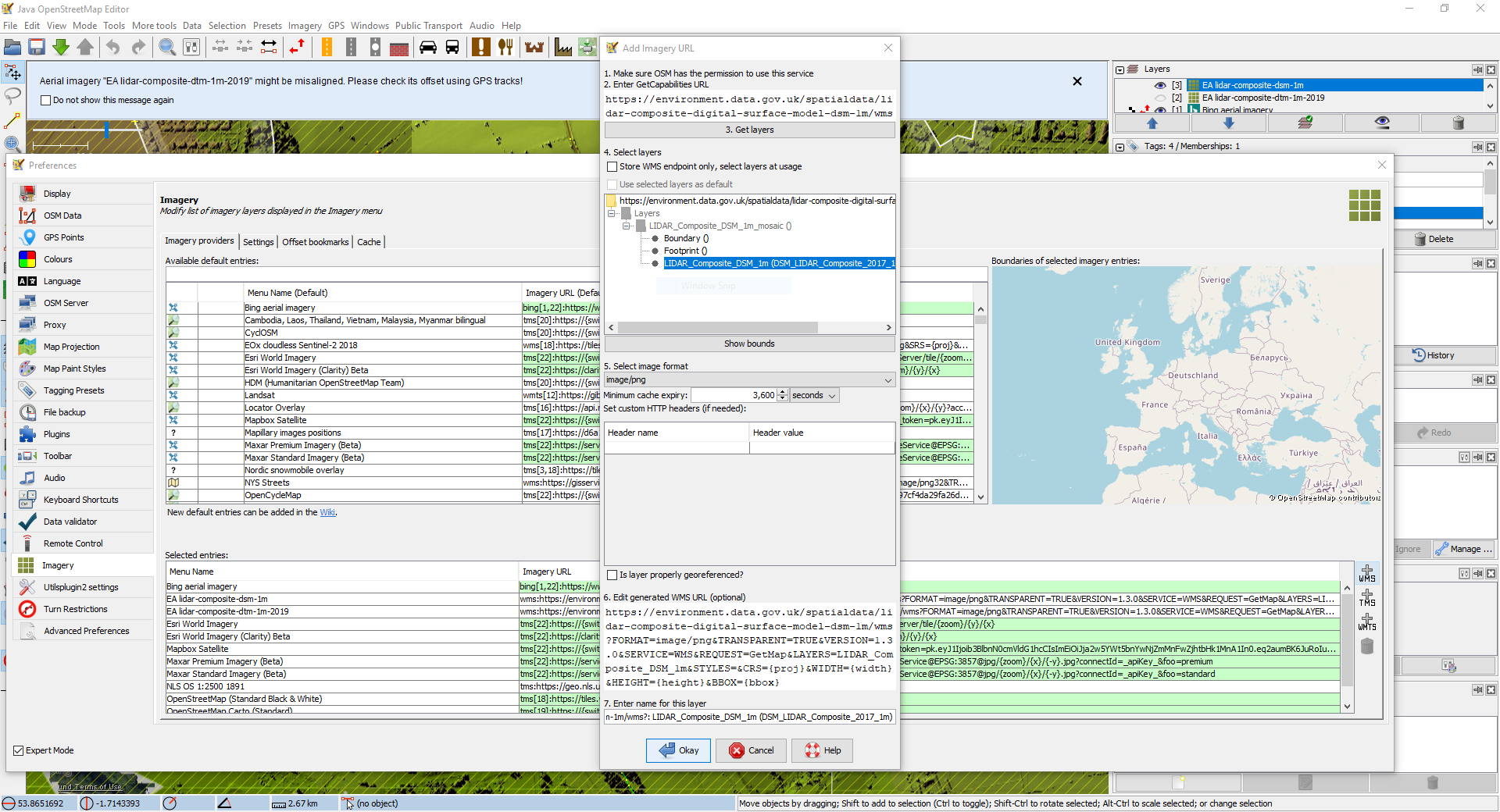Click the layer name text field
Screen dimensions: 1500x812
[749, 717]
